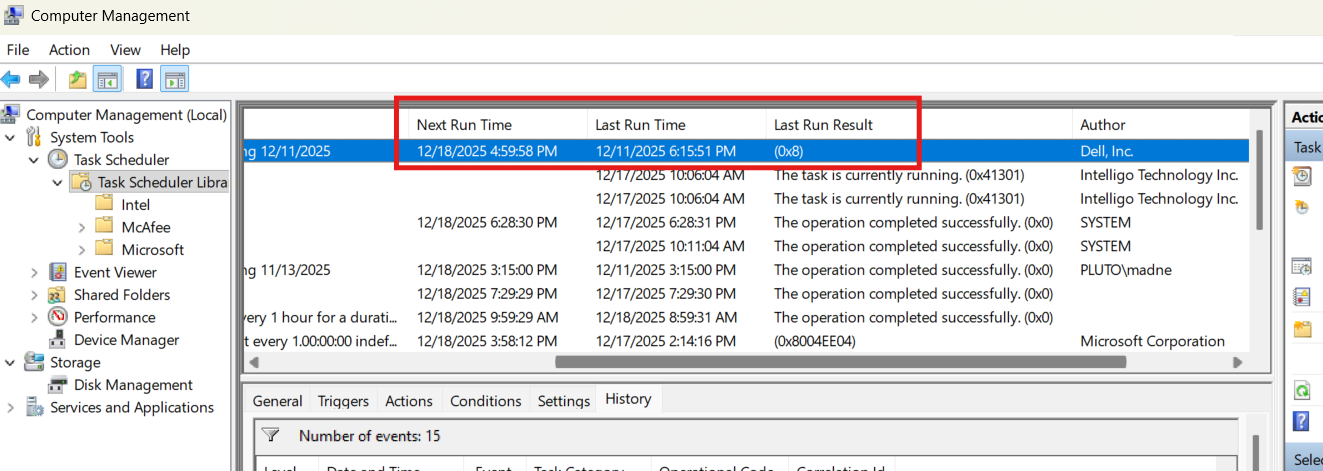1323x471 pixels.
Task: Click the 12/18/2025 6:28:30 PM next run cell
Action: (487, 222)
